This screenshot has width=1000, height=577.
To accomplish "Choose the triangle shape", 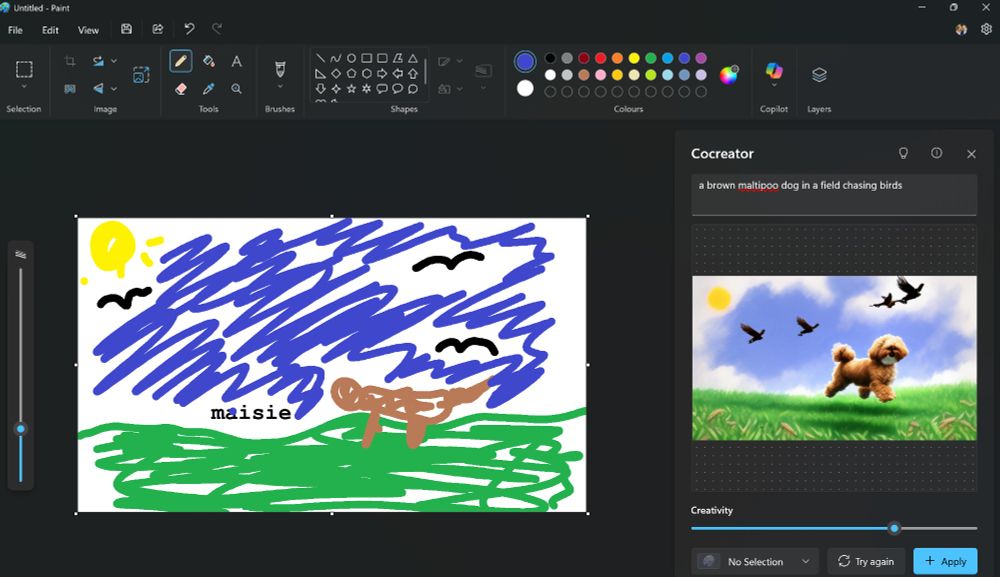I will [413, 58].
